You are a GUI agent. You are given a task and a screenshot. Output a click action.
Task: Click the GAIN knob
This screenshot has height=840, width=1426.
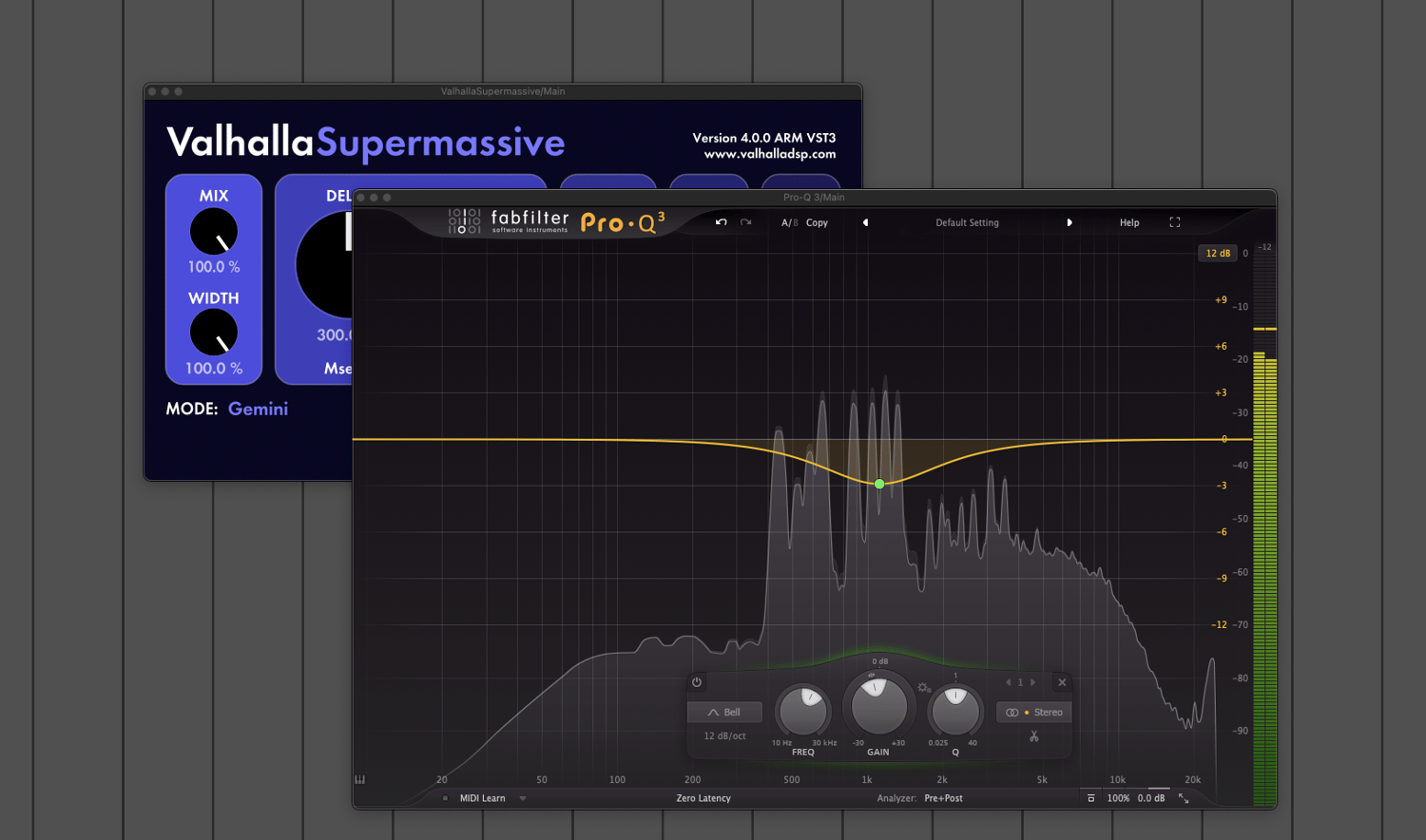coord(878,705)
